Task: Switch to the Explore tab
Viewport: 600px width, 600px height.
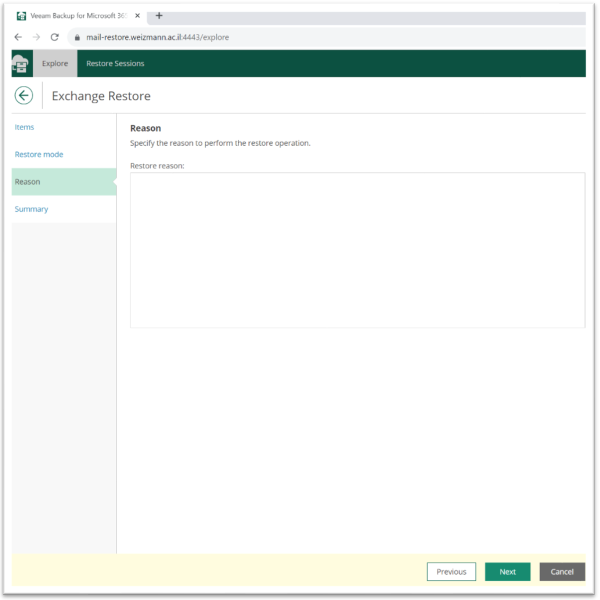Action: [x=55, y=63]
